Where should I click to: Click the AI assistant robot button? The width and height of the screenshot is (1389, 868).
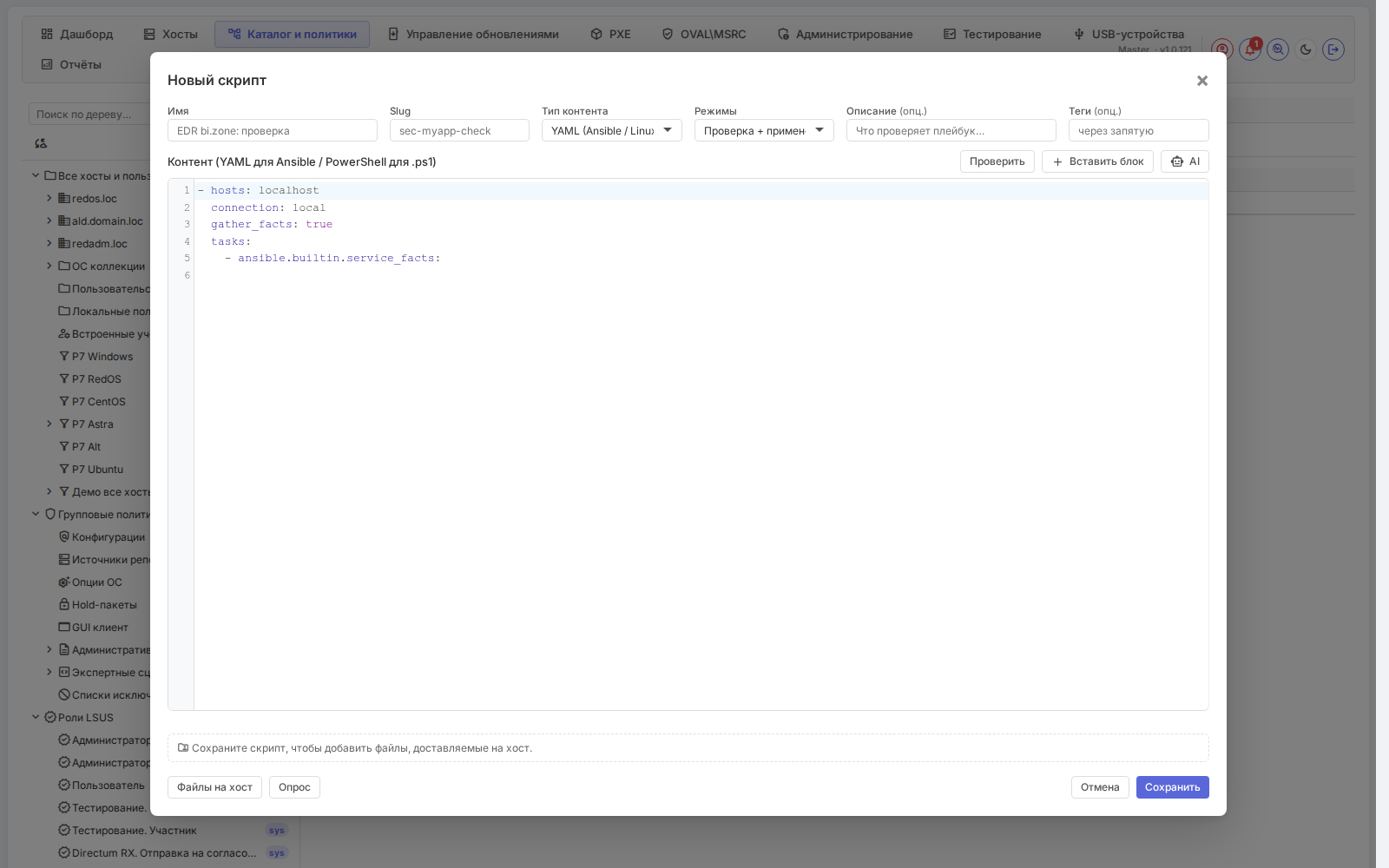[x=1185, y=161]
